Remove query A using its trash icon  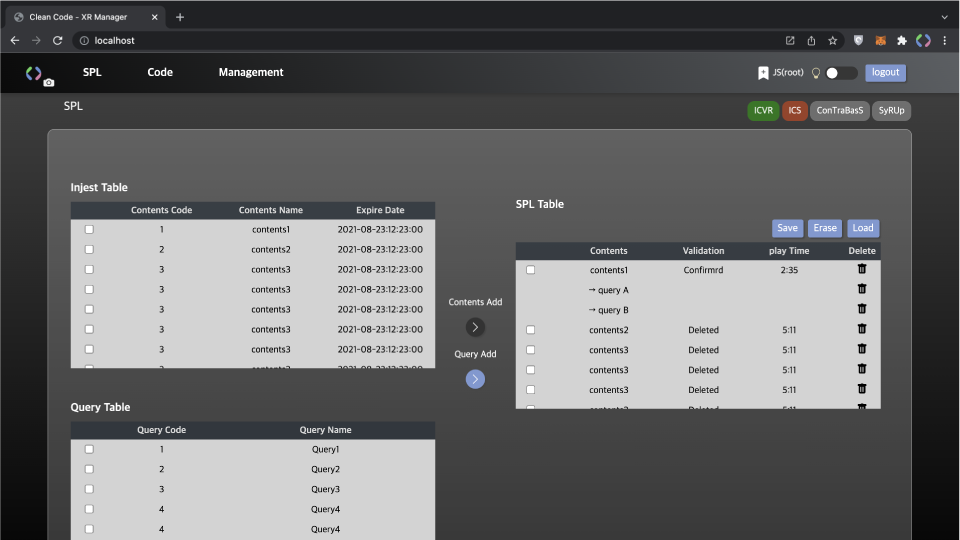[862, 289]
